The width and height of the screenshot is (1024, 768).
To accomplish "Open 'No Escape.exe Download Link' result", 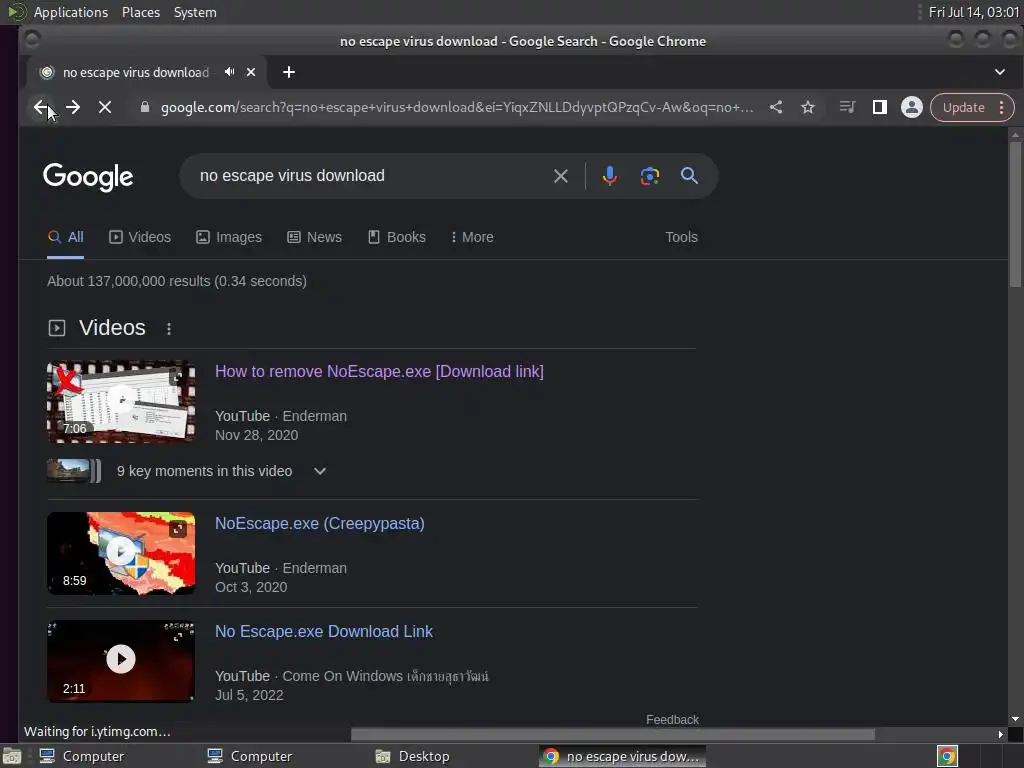I will click(324, 632).
